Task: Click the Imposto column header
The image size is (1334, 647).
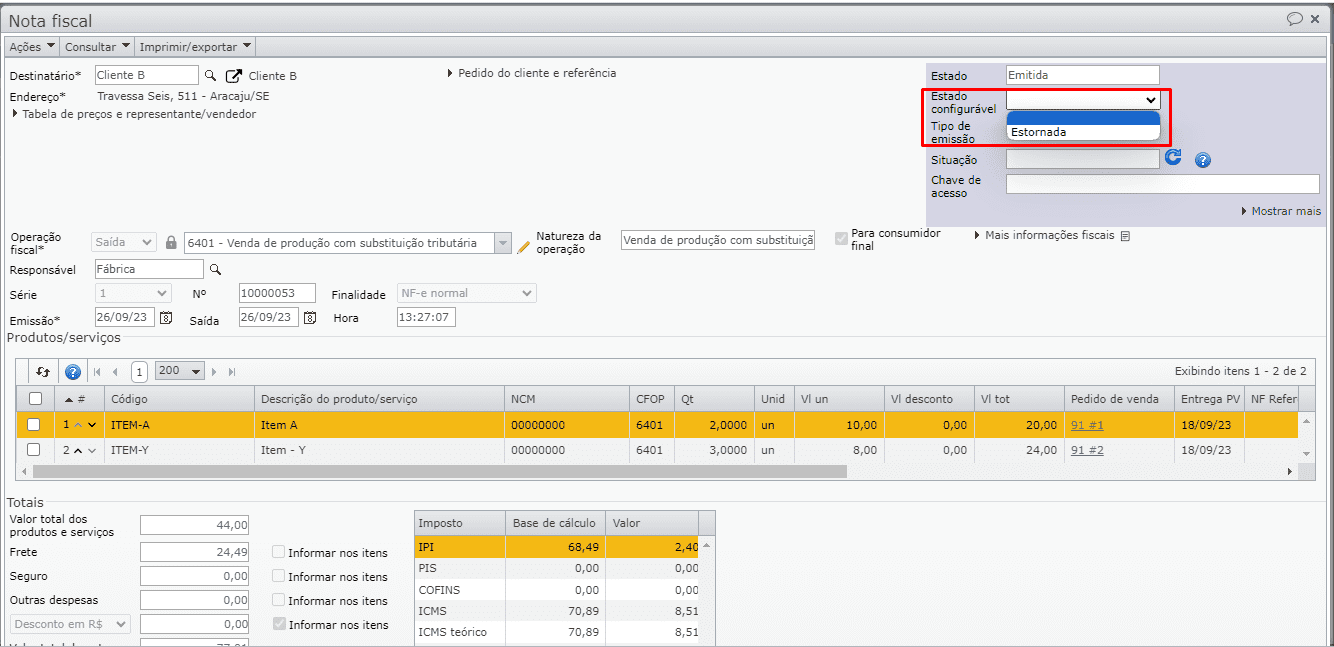Action: pos(460,523)
